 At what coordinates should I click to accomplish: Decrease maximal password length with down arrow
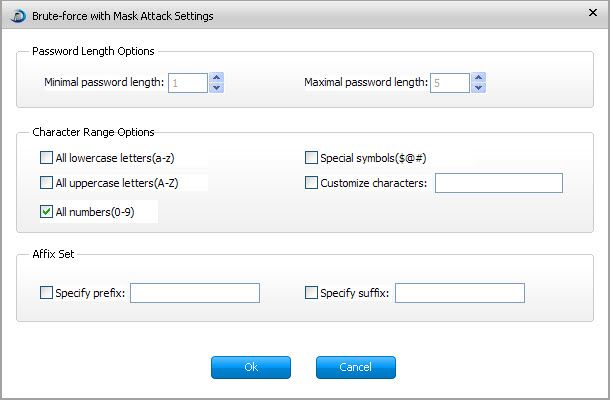point(479,88)
